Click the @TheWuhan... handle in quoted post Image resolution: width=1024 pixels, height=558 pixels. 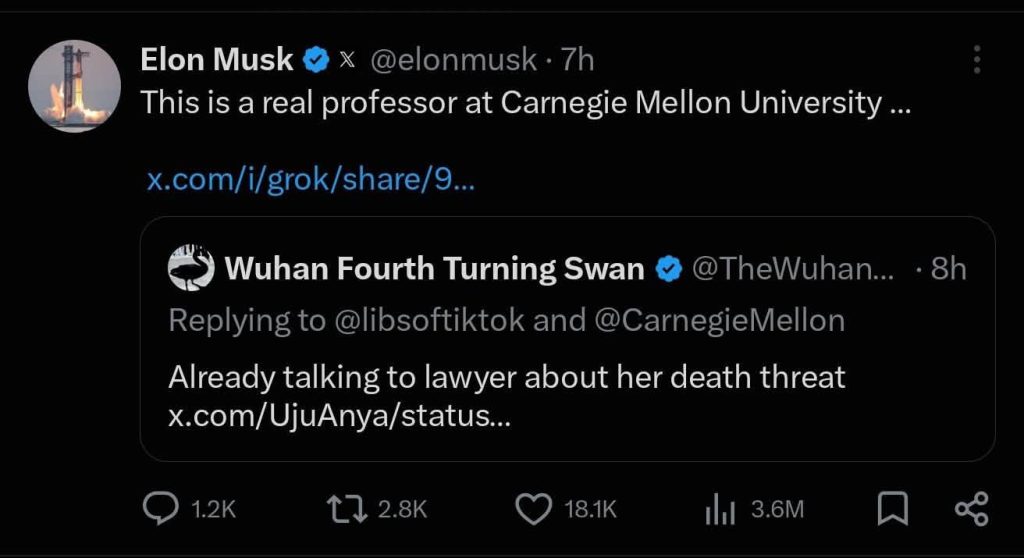click(x=793, y=268)
